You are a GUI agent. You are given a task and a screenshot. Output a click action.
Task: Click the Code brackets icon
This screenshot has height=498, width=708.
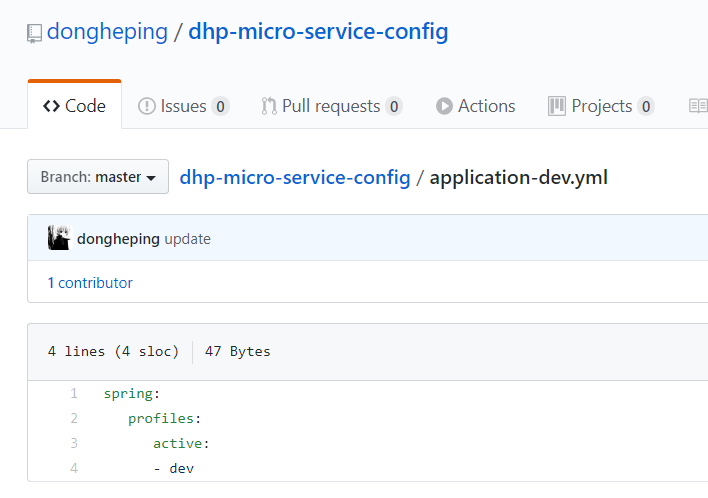coord(51,106)
